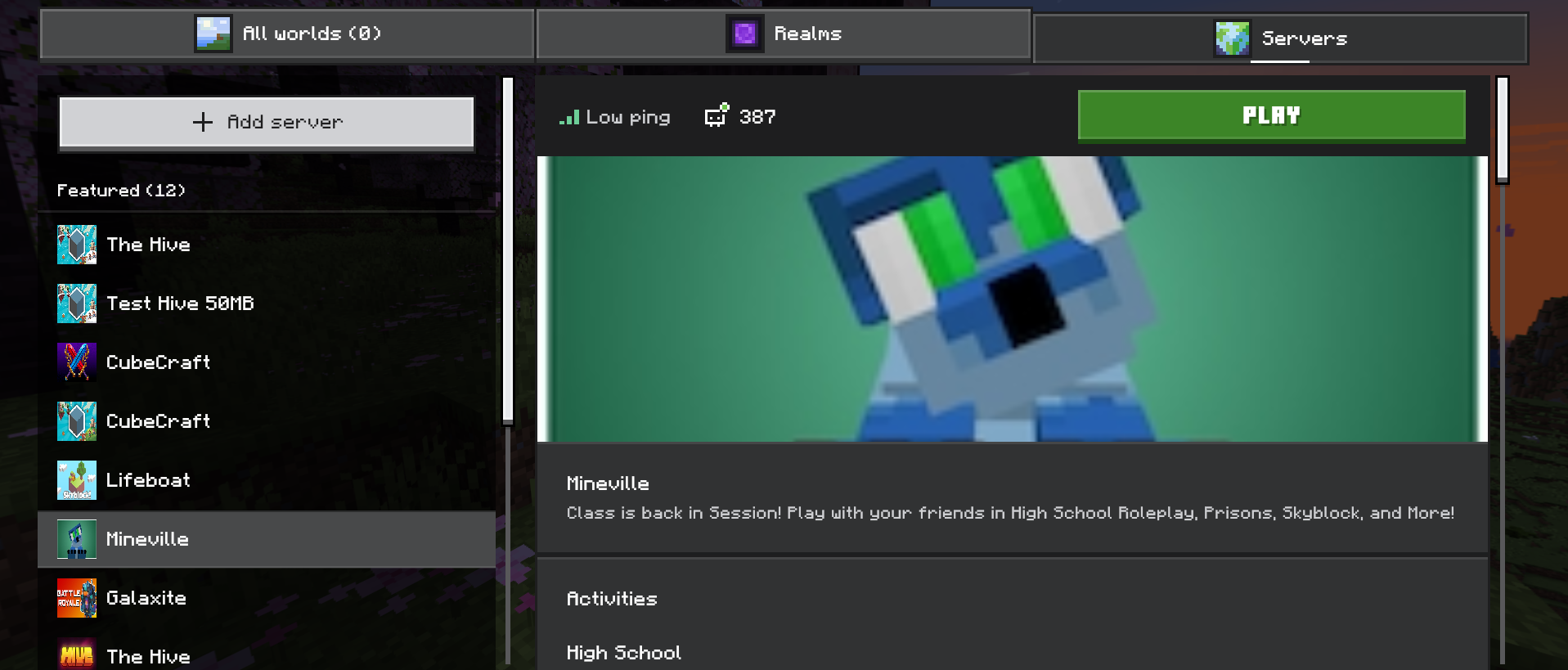
Task: Click the Servers globe icon
Action: coord(1233,38)
